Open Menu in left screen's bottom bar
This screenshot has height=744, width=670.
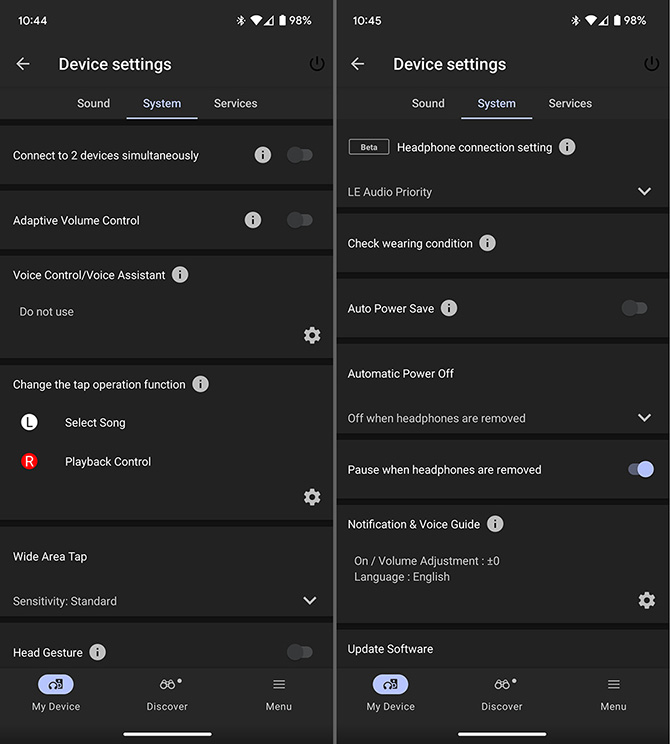279,693
